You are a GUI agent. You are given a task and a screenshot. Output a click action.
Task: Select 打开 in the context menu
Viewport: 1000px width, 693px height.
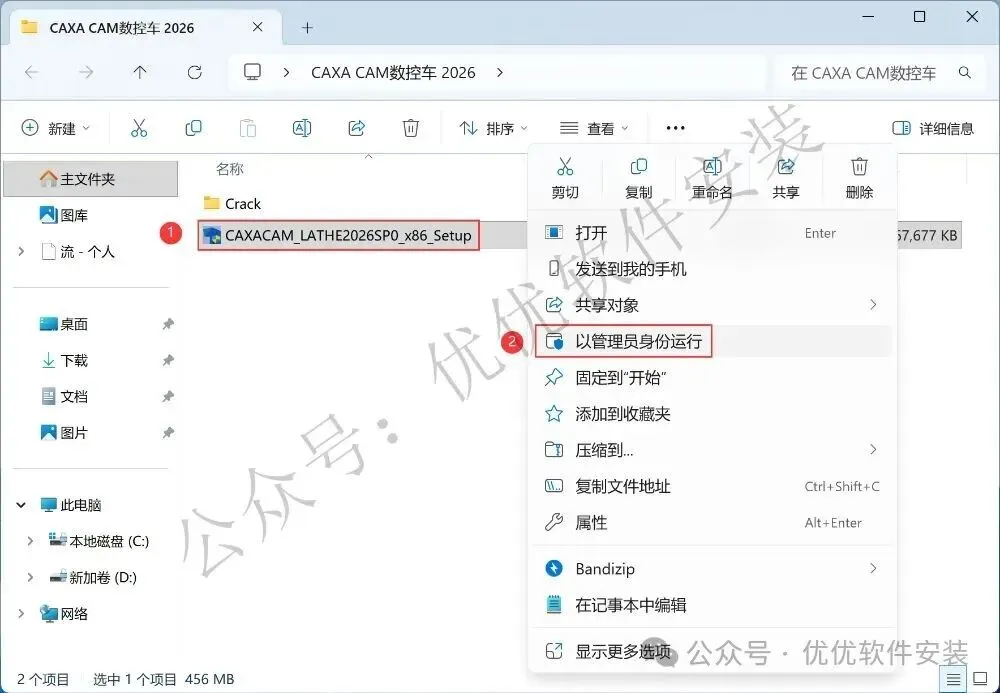(x=712, y=233)
